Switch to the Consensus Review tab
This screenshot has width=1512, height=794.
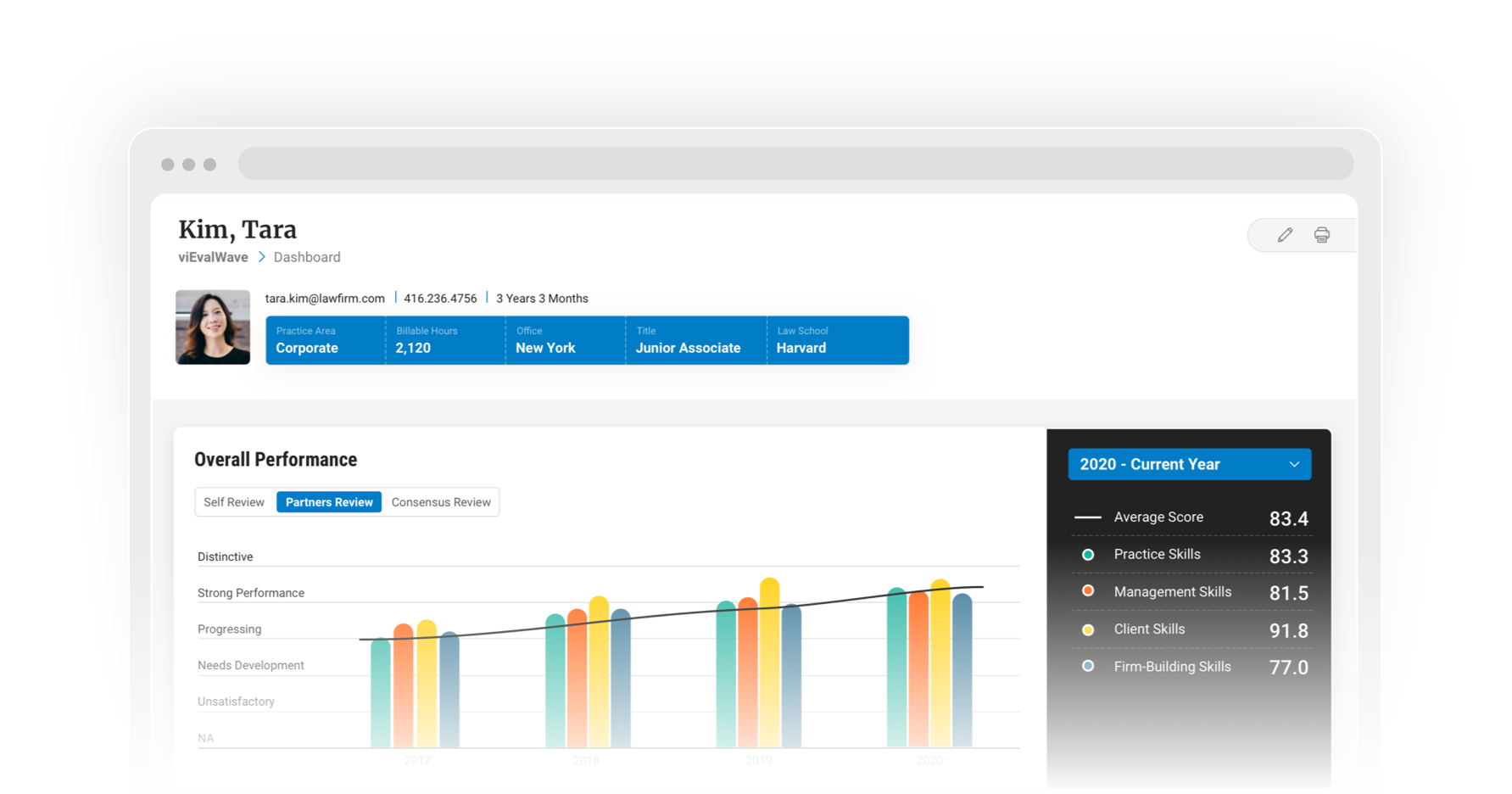click(440, 501)
